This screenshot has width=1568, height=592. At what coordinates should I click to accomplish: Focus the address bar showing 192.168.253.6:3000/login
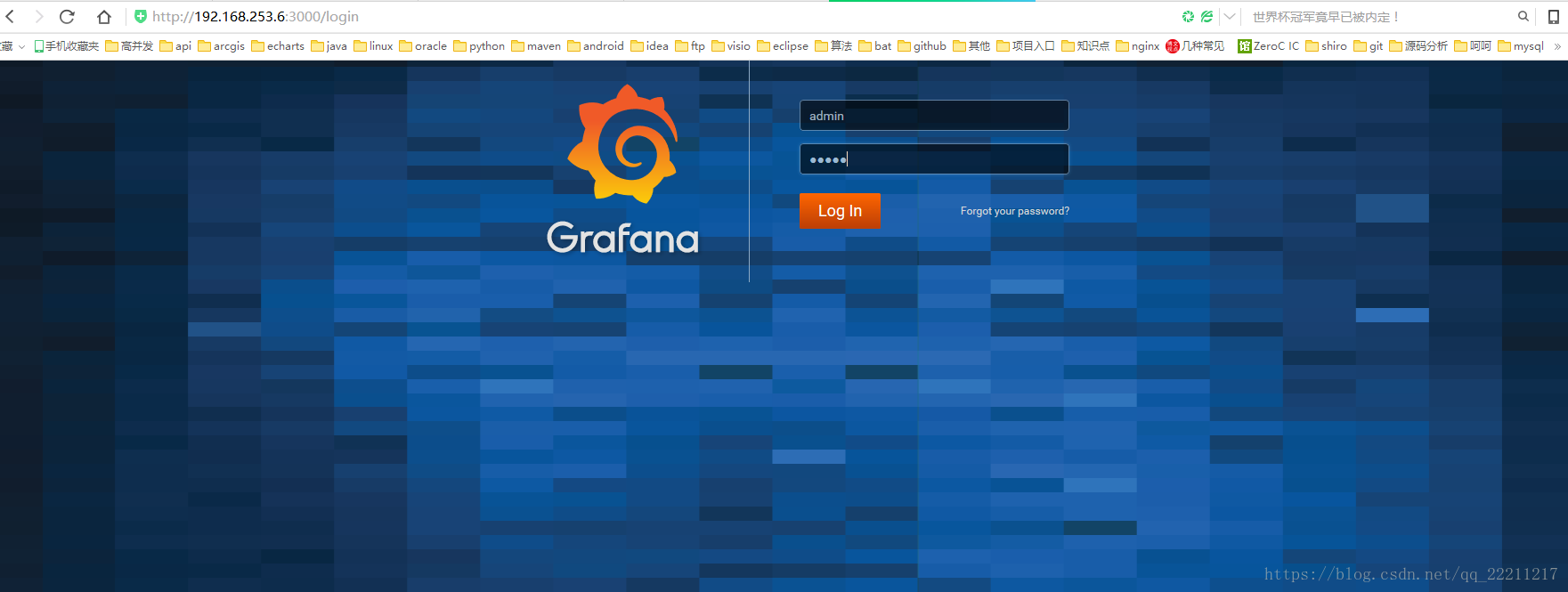click(256, 16)
